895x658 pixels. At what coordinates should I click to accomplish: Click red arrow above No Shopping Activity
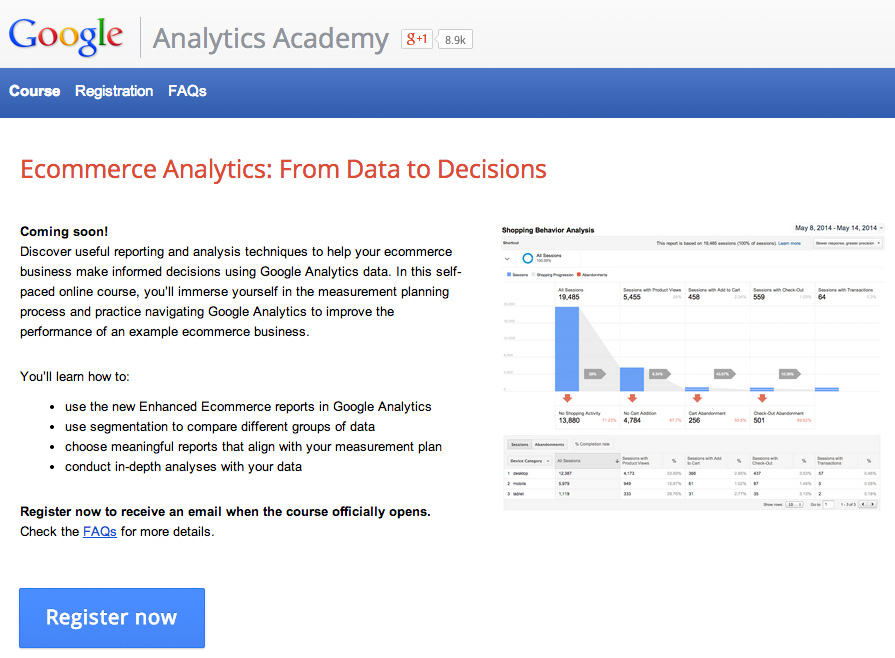pyautogui.click(x=567, y=399)
